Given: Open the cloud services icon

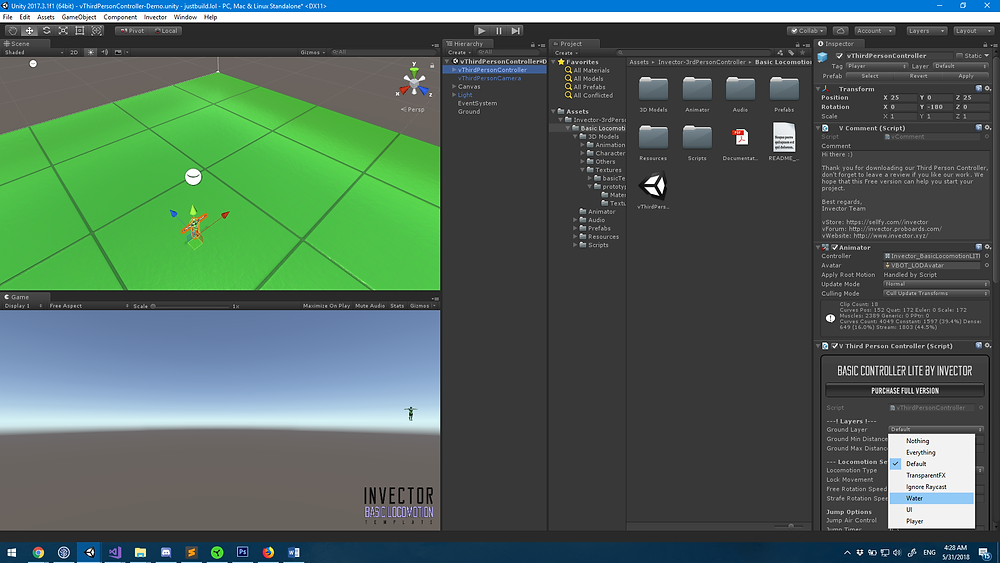Looking at the screenshot, I should (841, 31).
